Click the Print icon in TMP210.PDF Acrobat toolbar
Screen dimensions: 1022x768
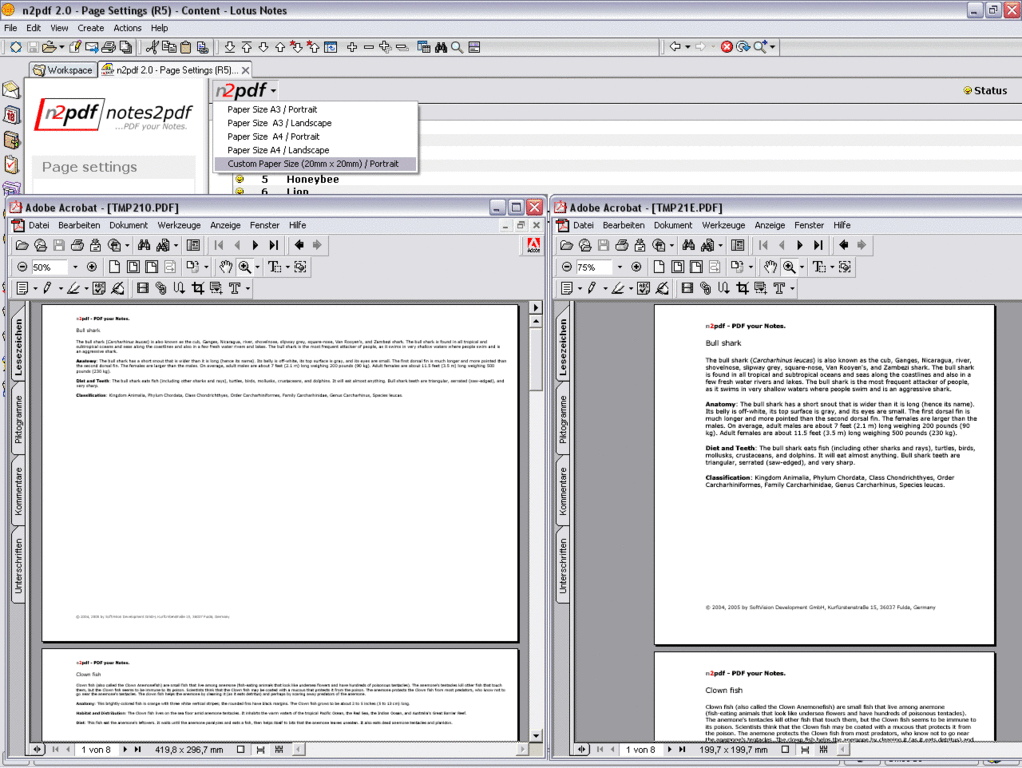click(77, 245)
